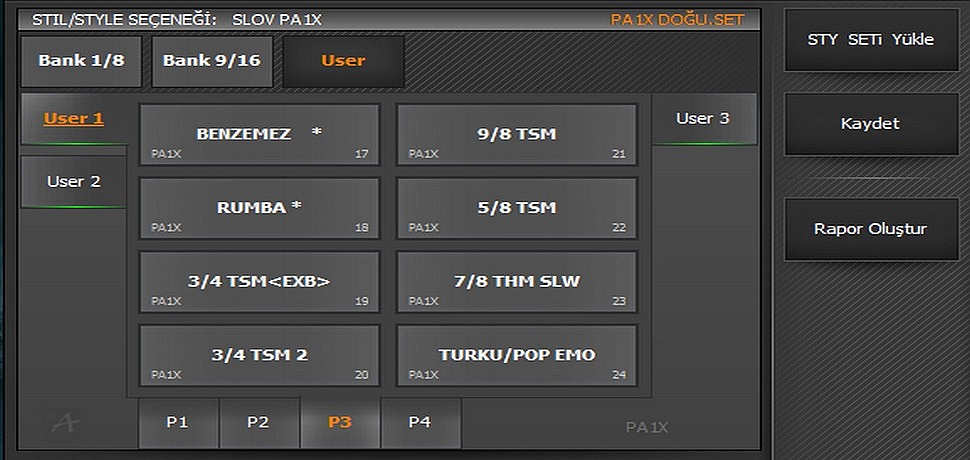This screenshot has width=970, height=460.
Task: Switch to User 2 side tab
Action: (74, 182)
